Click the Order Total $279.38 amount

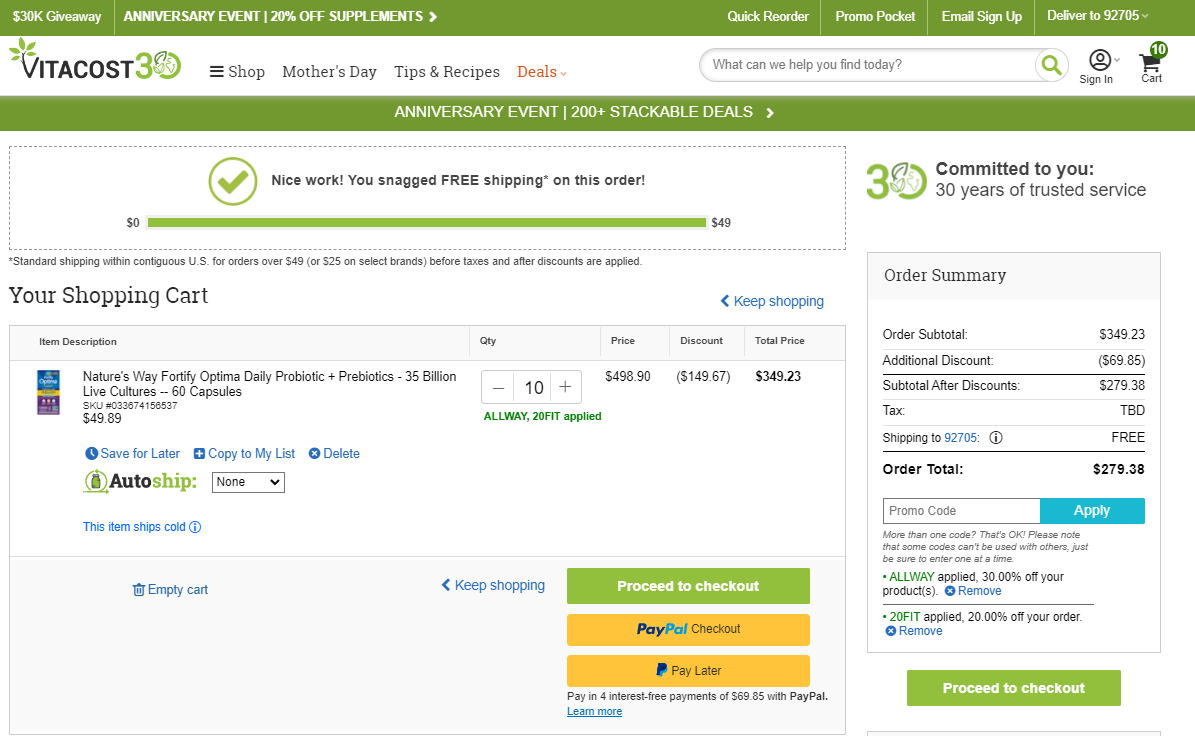pyautogui.click(x=1118, y=469)
